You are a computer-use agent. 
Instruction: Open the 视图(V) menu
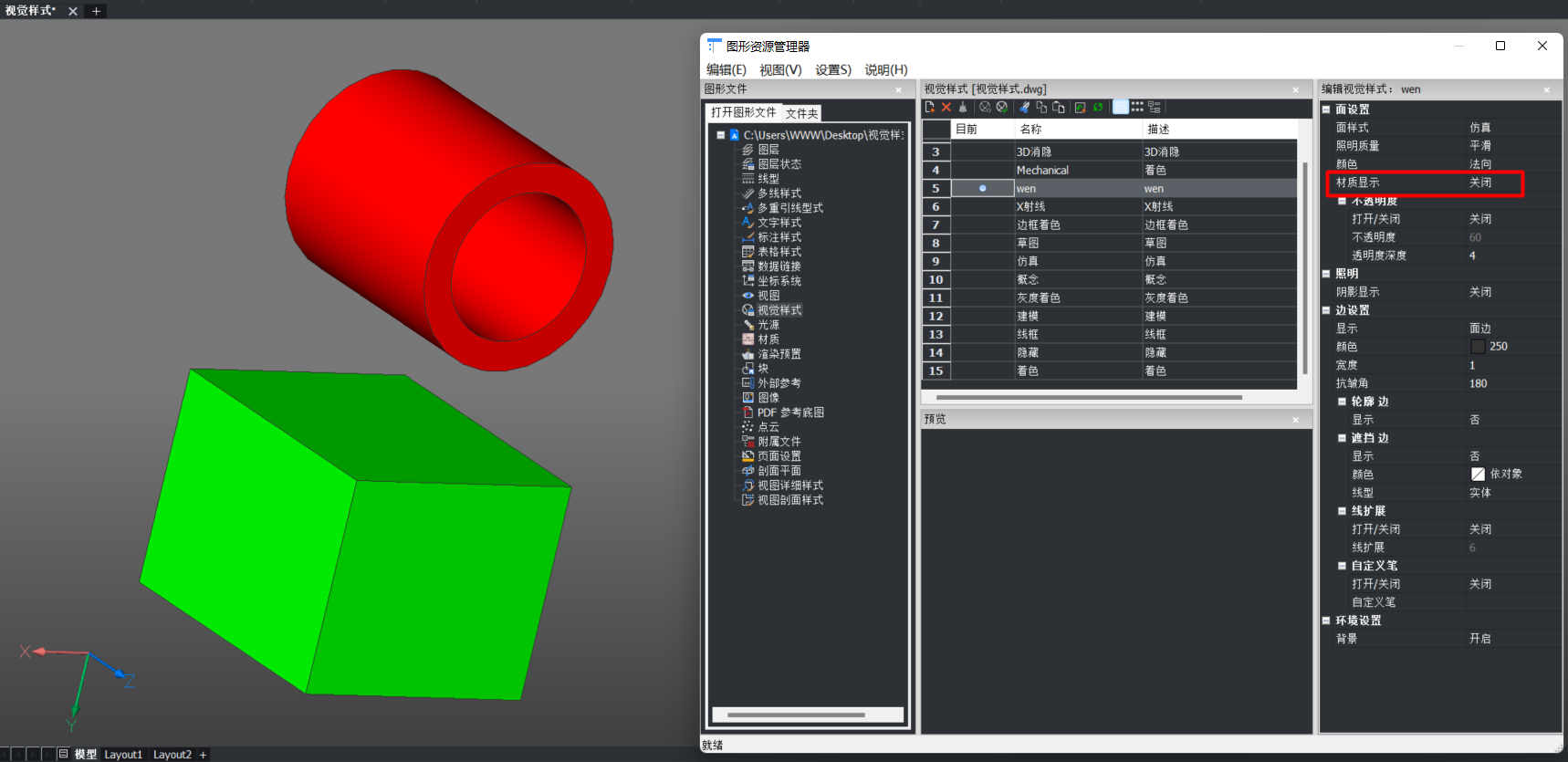pos(780,70)
